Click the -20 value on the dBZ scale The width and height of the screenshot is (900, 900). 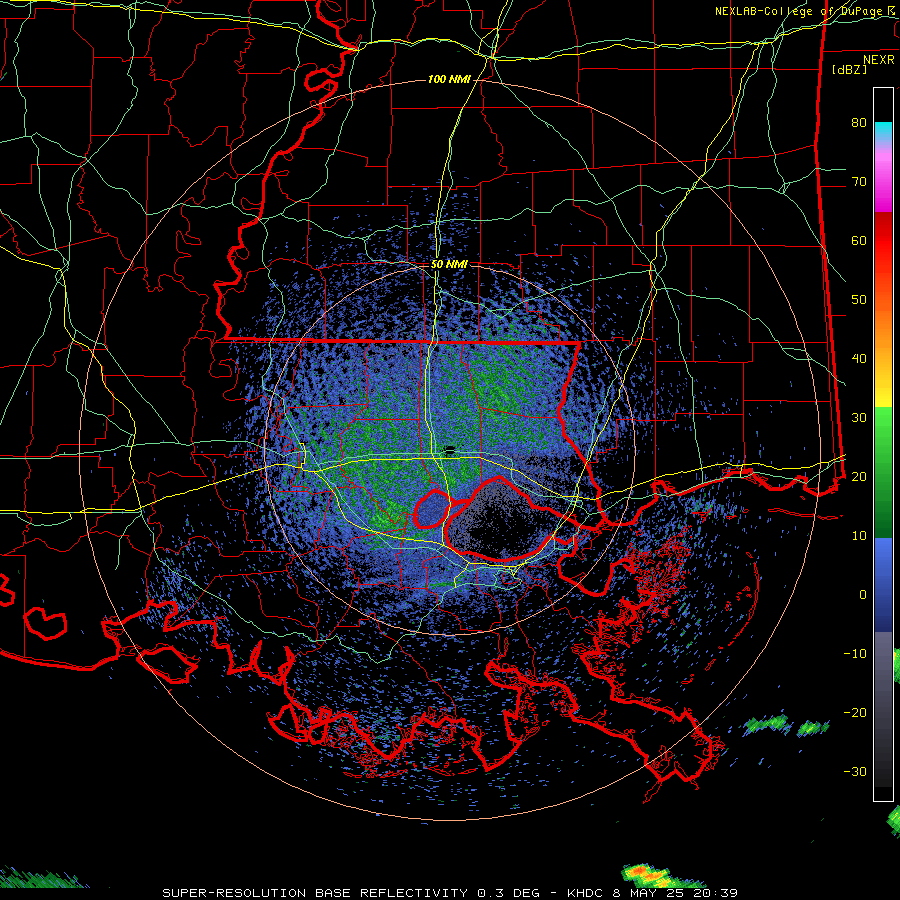[855, 712]
